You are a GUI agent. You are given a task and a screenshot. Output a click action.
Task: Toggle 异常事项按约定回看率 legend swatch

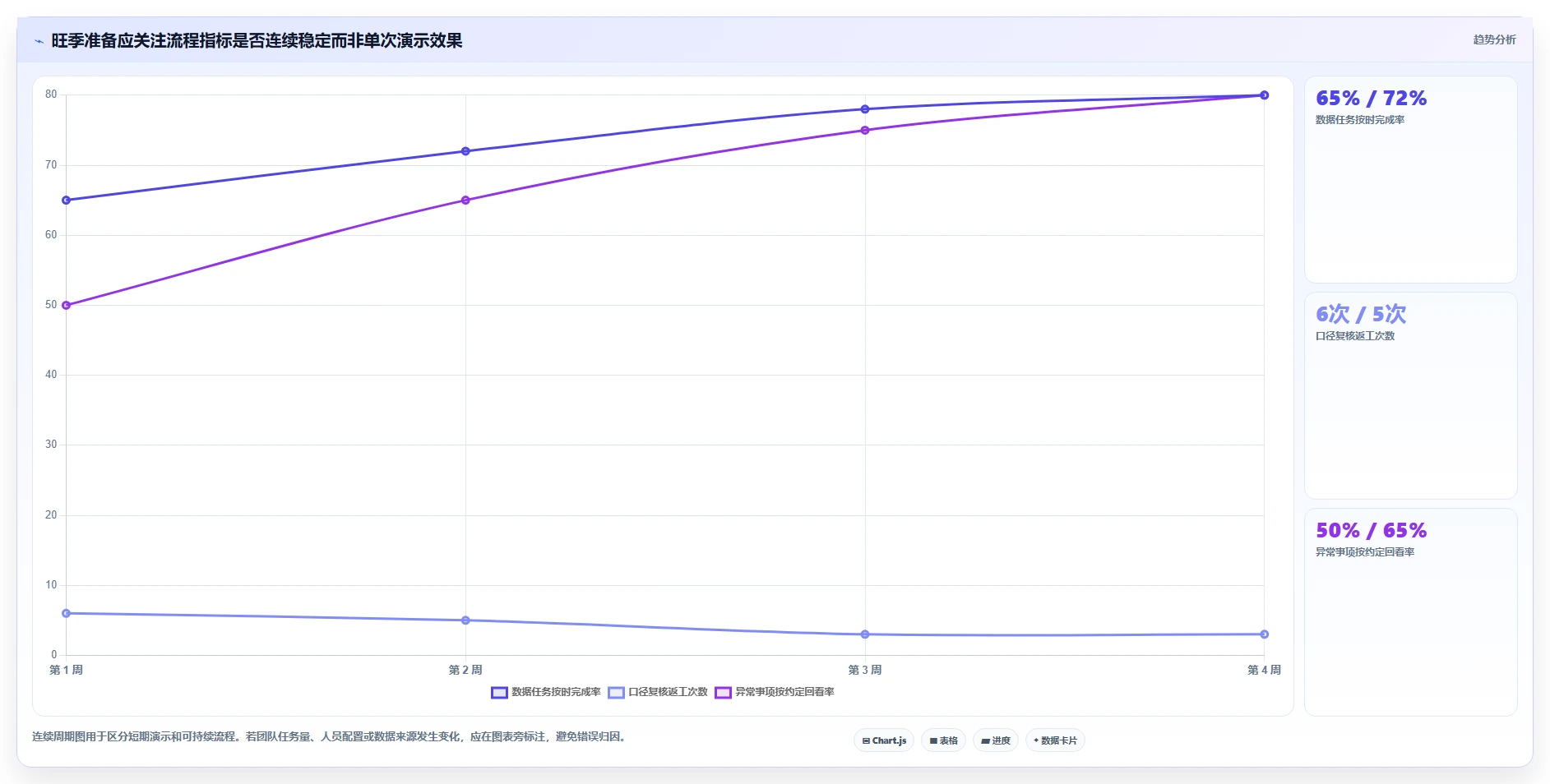pos(723,693)
